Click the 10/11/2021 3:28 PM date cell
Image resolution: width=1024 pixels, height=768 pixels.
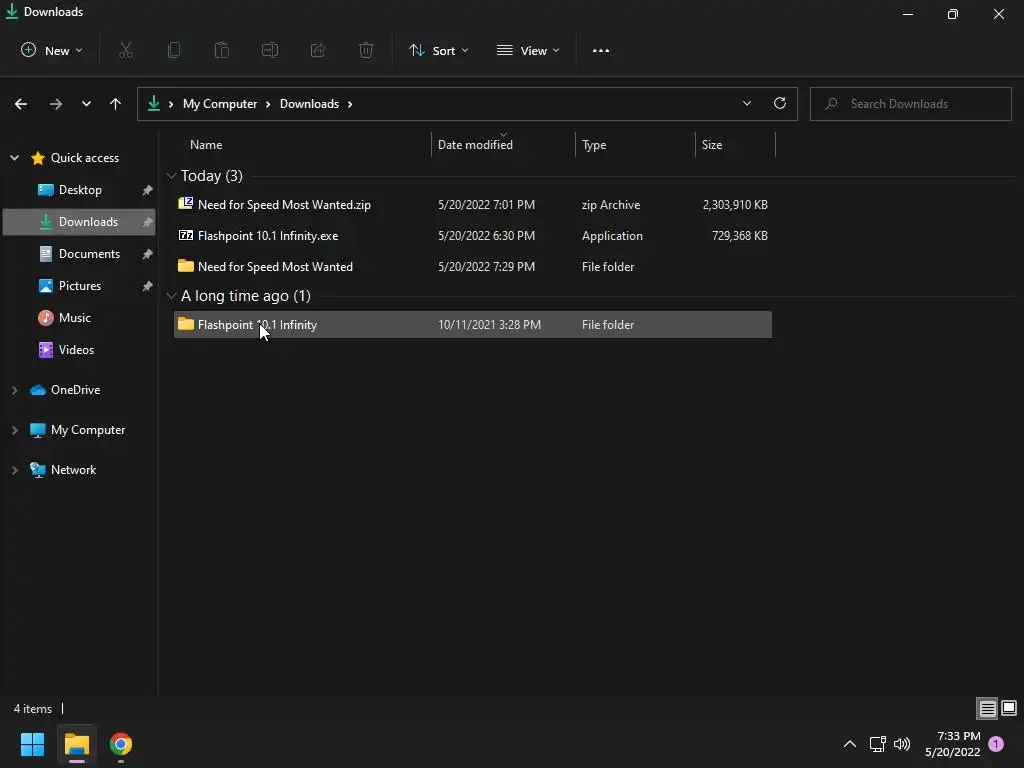click(x=490, y=325)
